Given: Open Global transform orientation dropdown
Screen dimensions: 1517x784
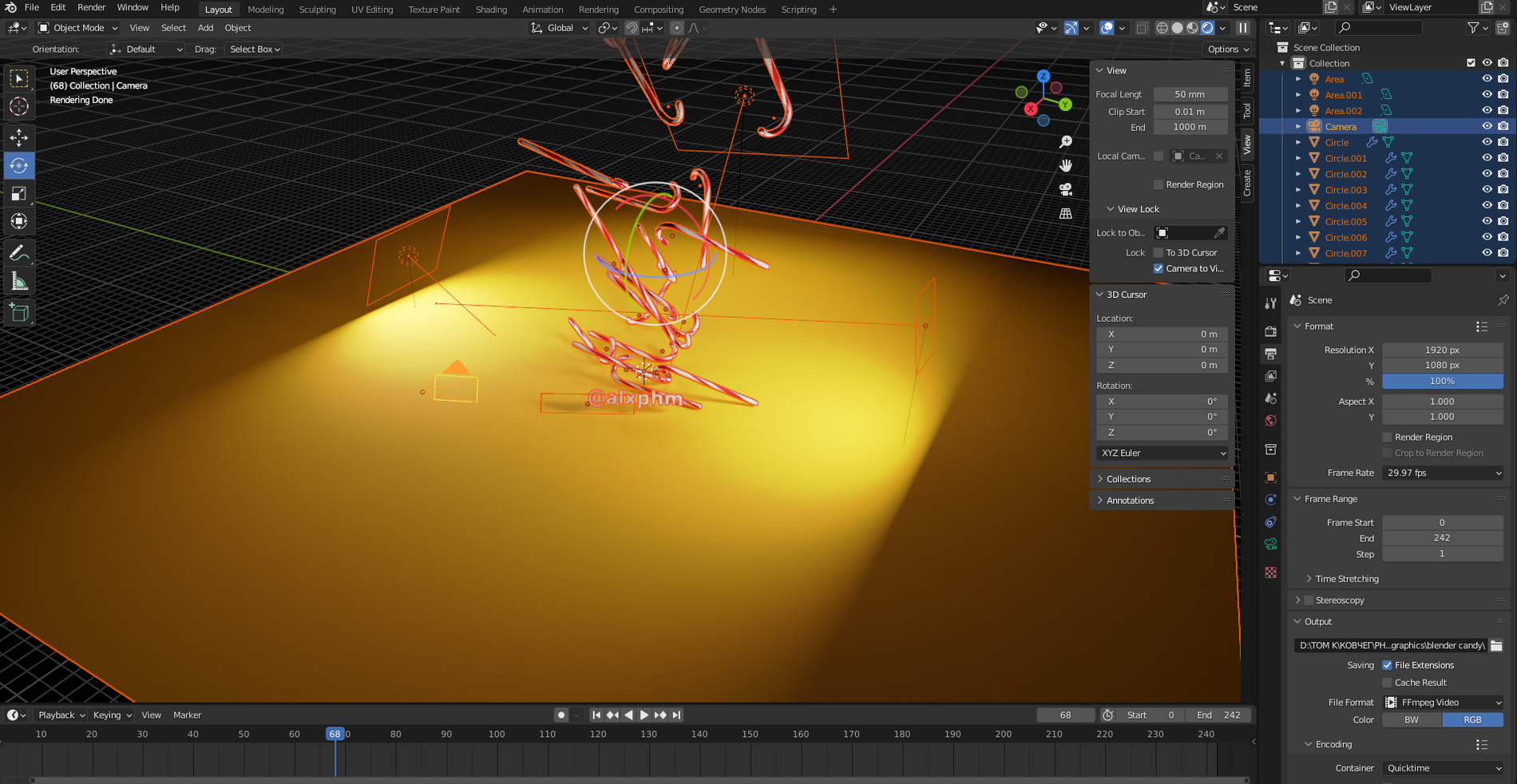Looking at the screenshot, I should tap(560, 28).
